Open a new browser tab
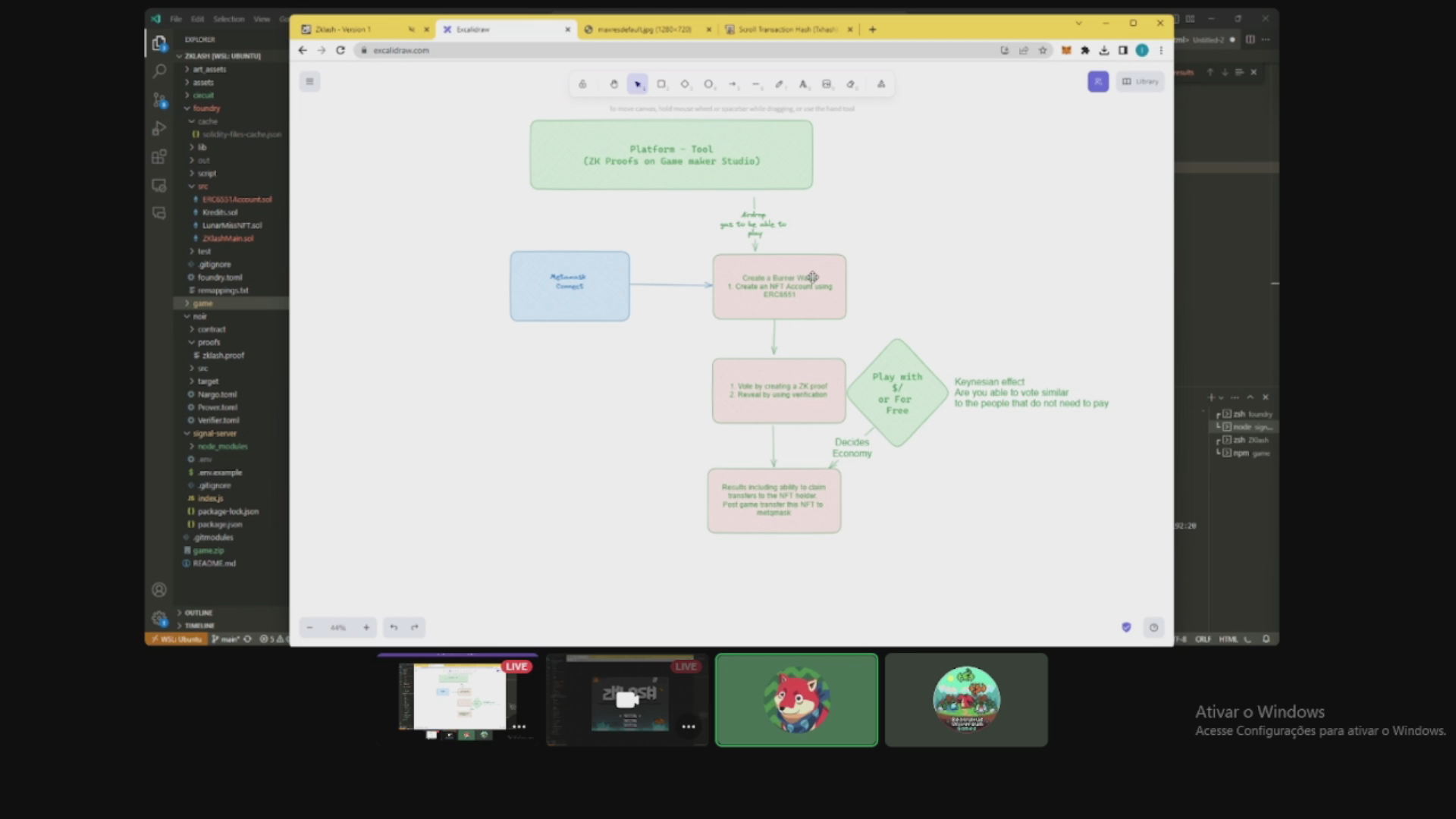The height and width of the screenshot is (819, 1456). coord(873,30)
